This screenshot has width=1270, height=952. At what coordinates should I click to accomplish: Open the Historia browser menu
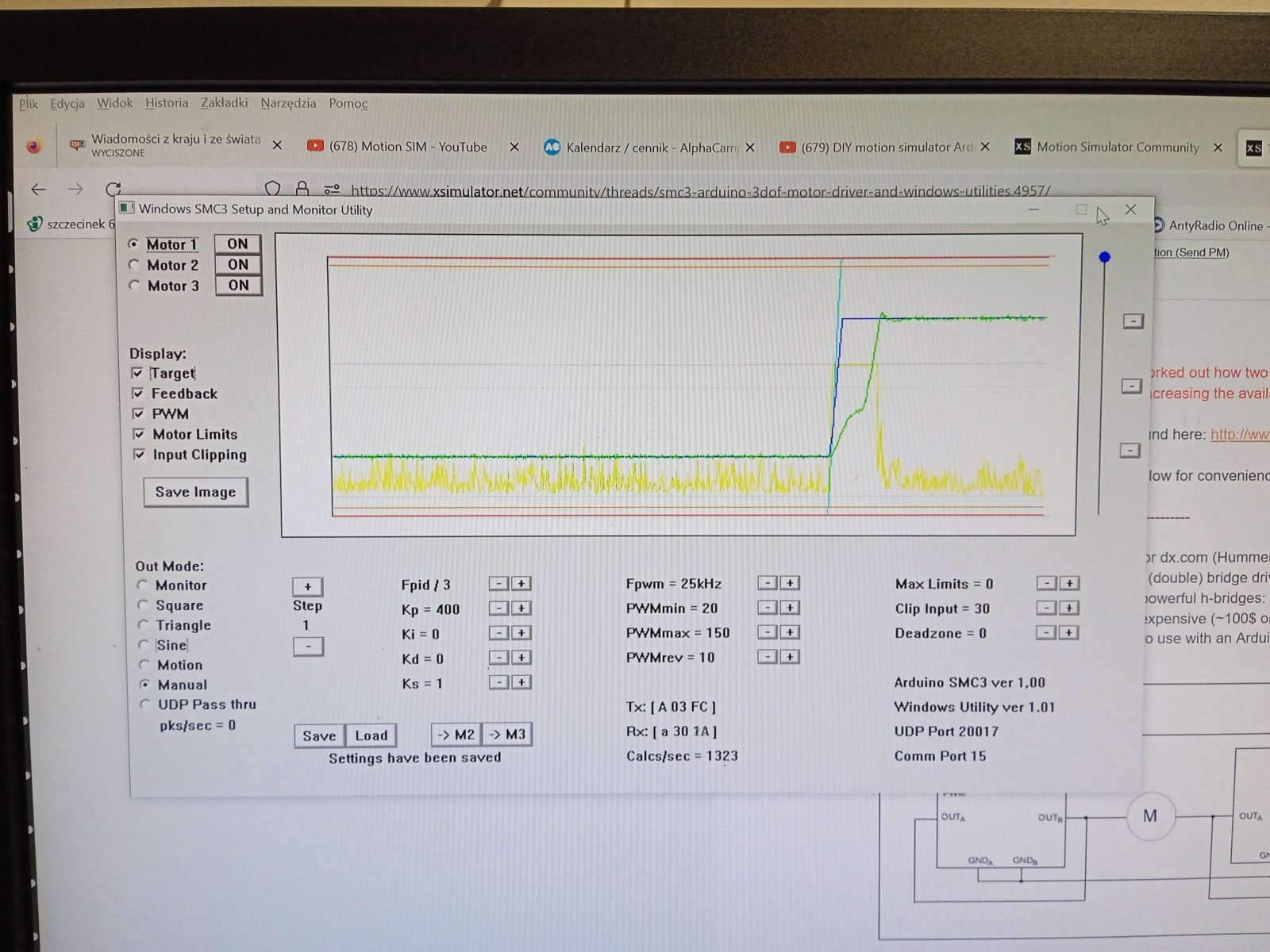pos(167,103)
